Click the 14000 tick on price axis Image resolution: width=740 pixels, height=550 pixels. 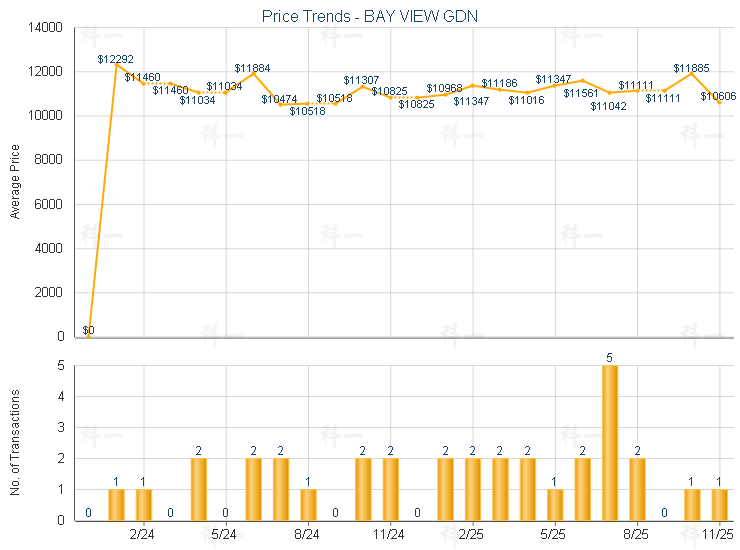click(47, 28)
